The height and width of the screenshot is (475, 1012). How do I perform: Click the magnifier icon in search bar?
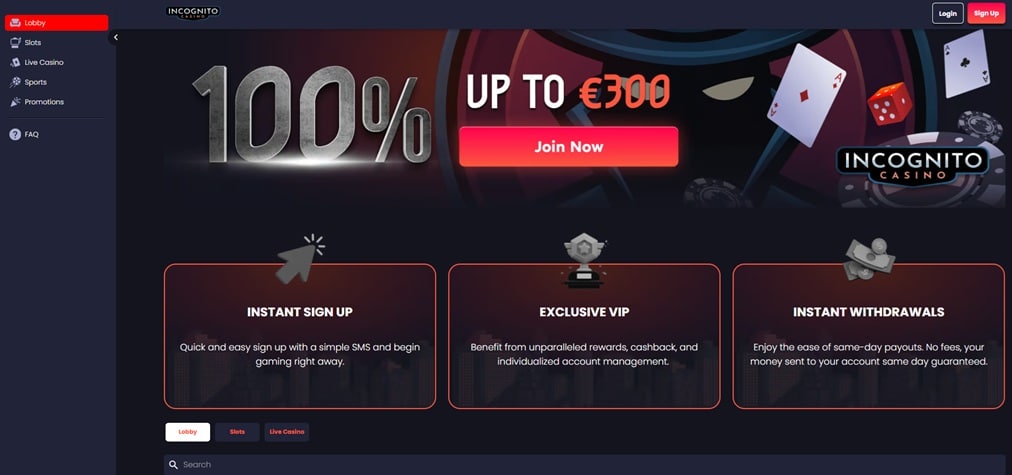click(x=173, y=465)
